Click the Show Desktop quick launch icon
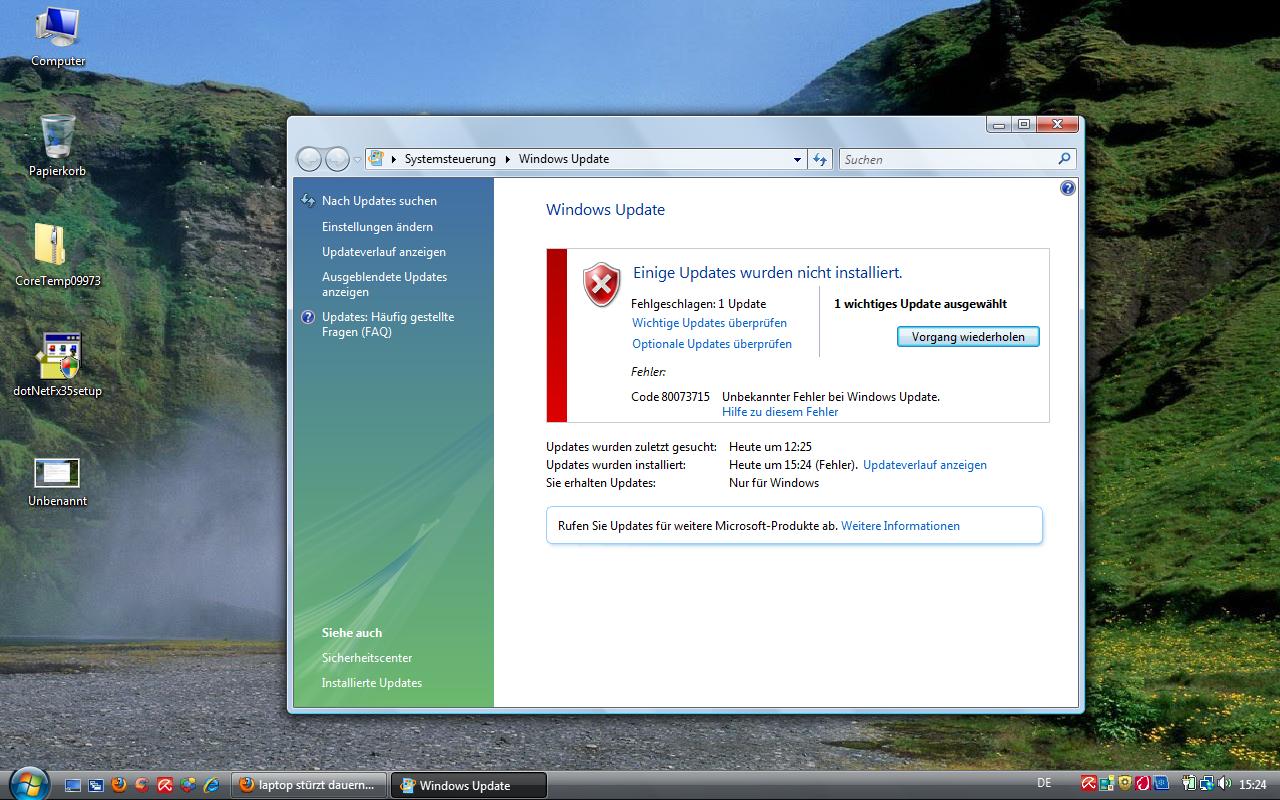This screenshot has width=1280, height=800. (73, 785)
